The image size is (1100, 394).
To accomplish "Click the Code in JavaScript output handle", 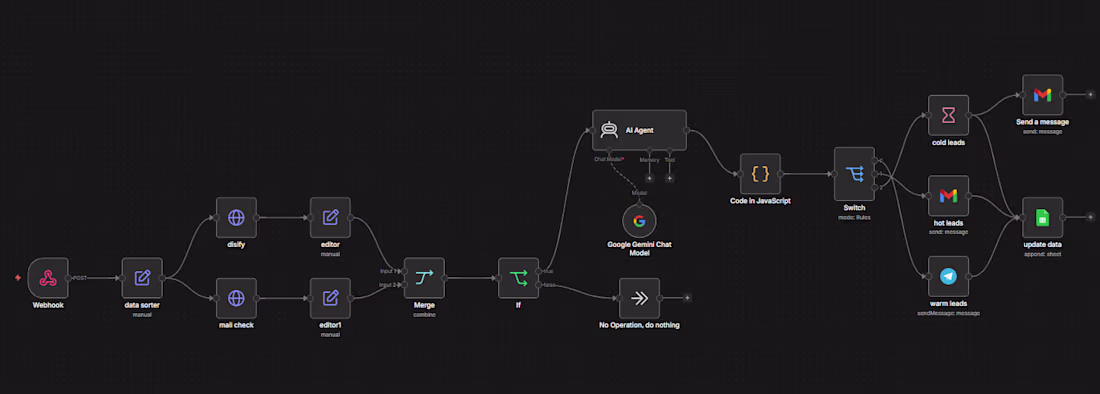I will point(780,174).
